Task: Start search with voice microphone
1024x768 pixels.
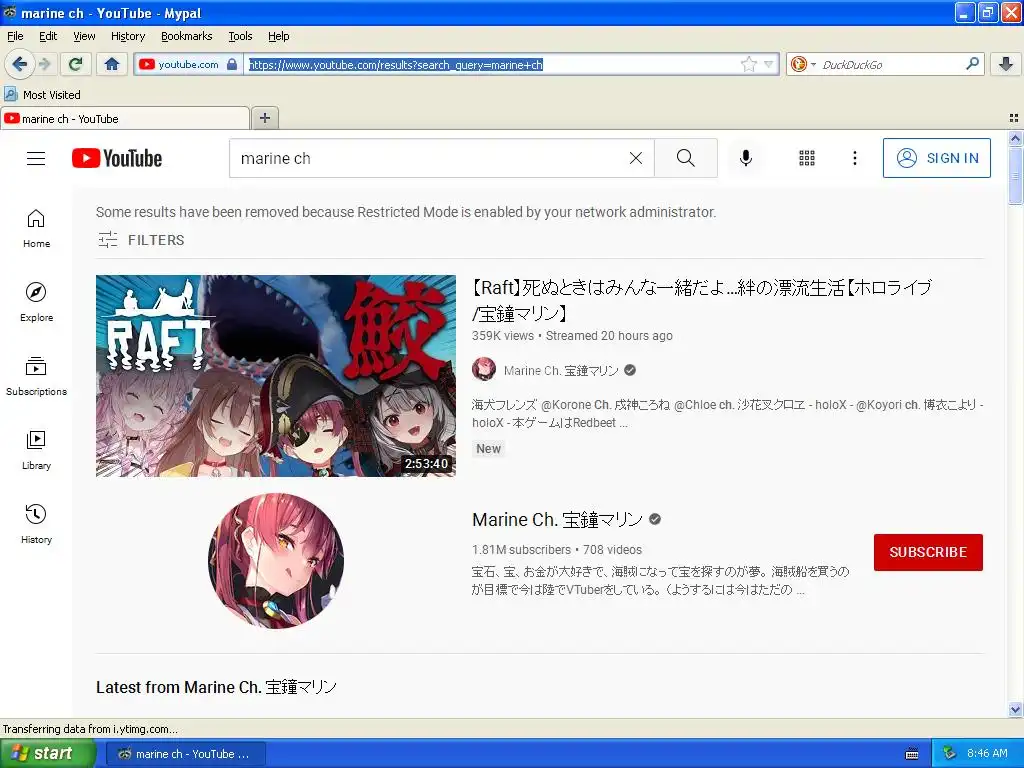Action: tap(746, 158)
